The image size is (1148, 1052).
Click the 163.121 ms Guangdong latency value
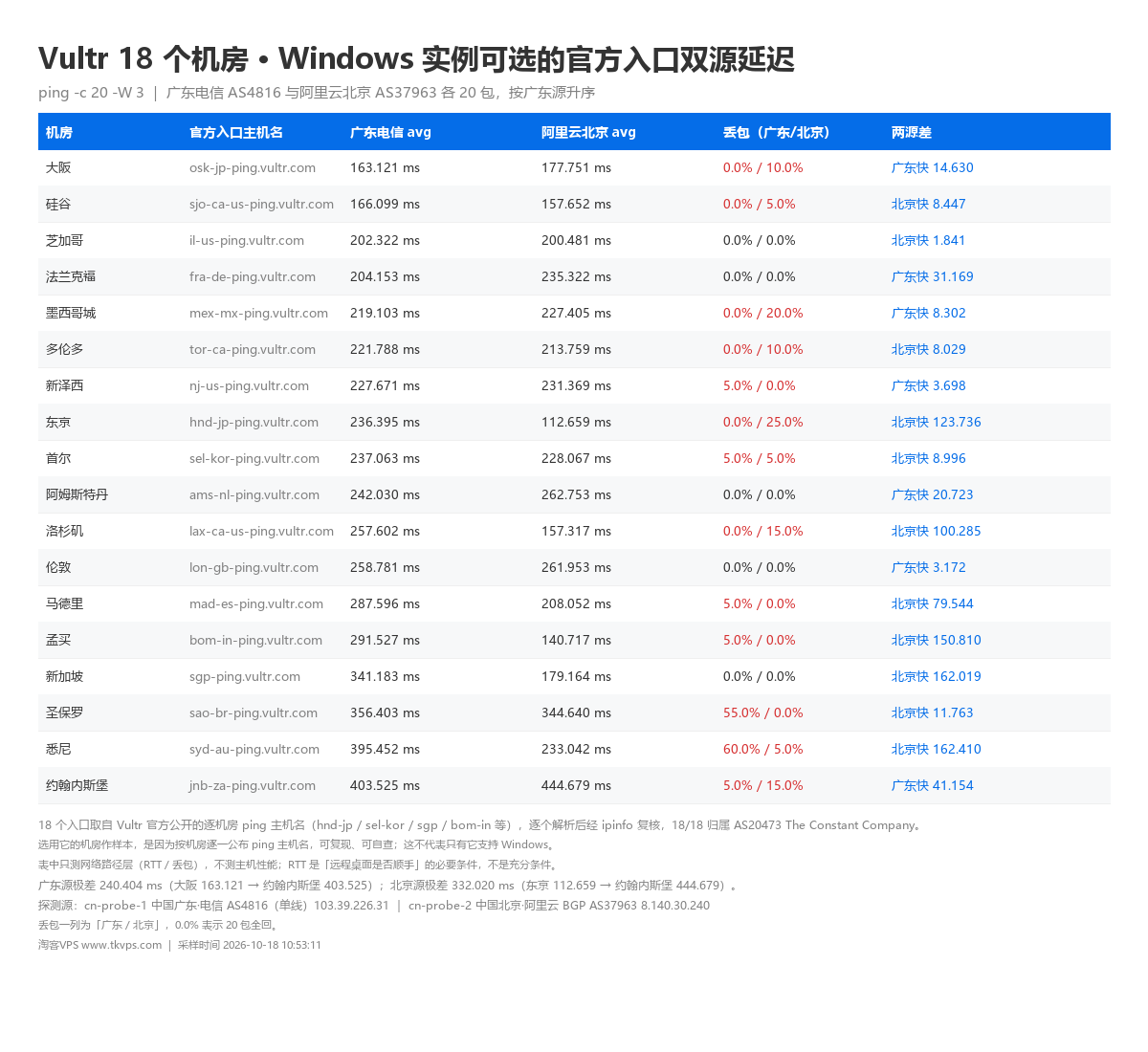click(x=385, y=167)
